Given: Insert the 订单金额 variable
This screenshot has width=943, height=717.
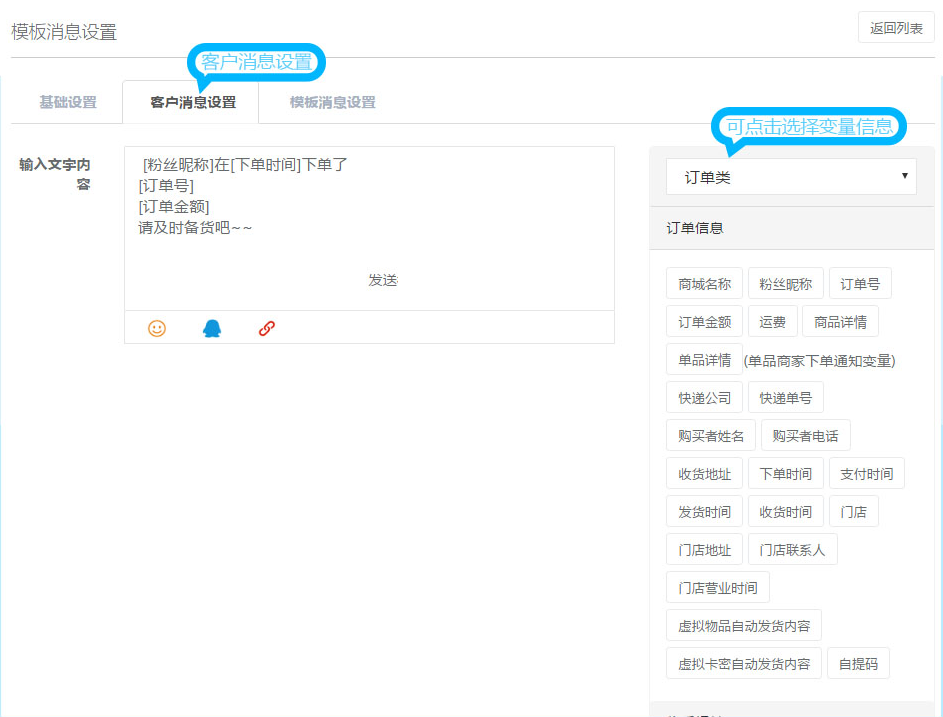Looking at the screenshot, I should click(x=704, y=322).
